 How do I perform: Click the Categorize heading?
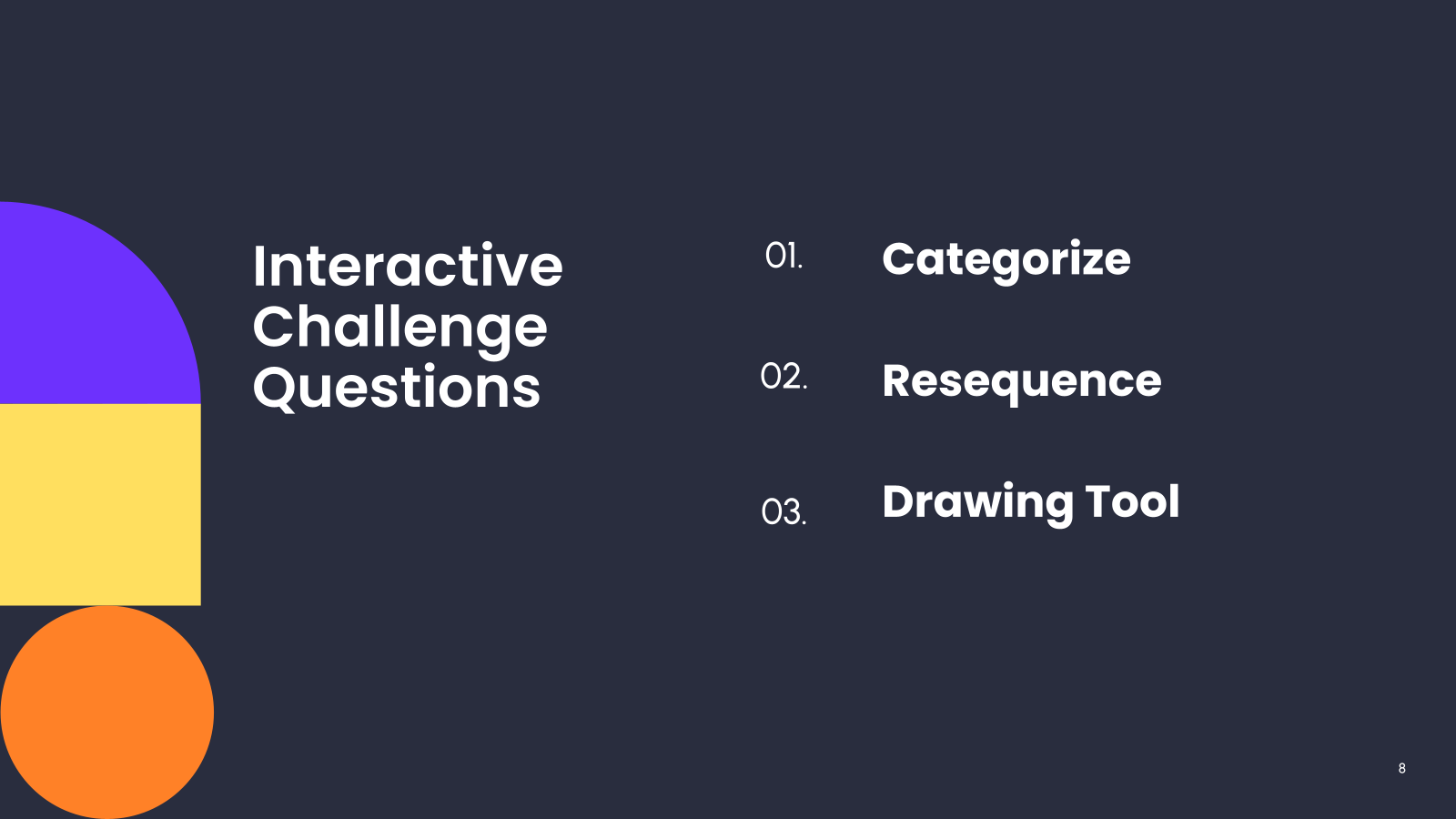coord(1006,260)
